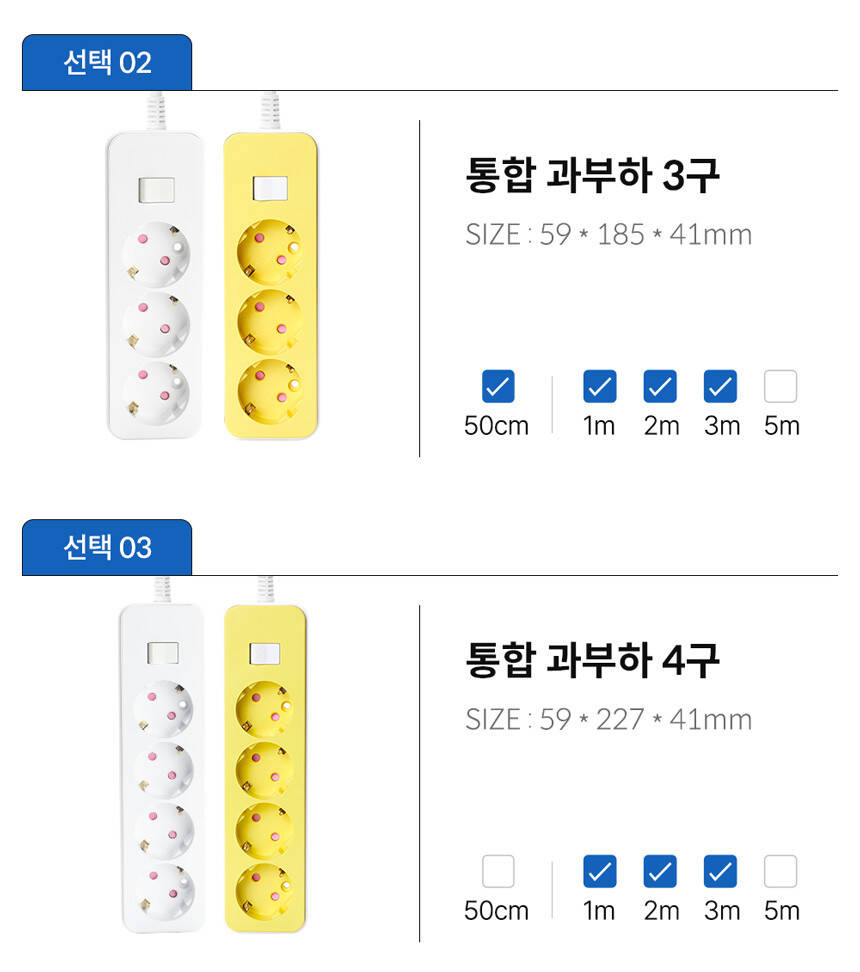Toggle the 2m checkbox for 4구
This screenshot has height=972, width=860.
coord(660,872)
